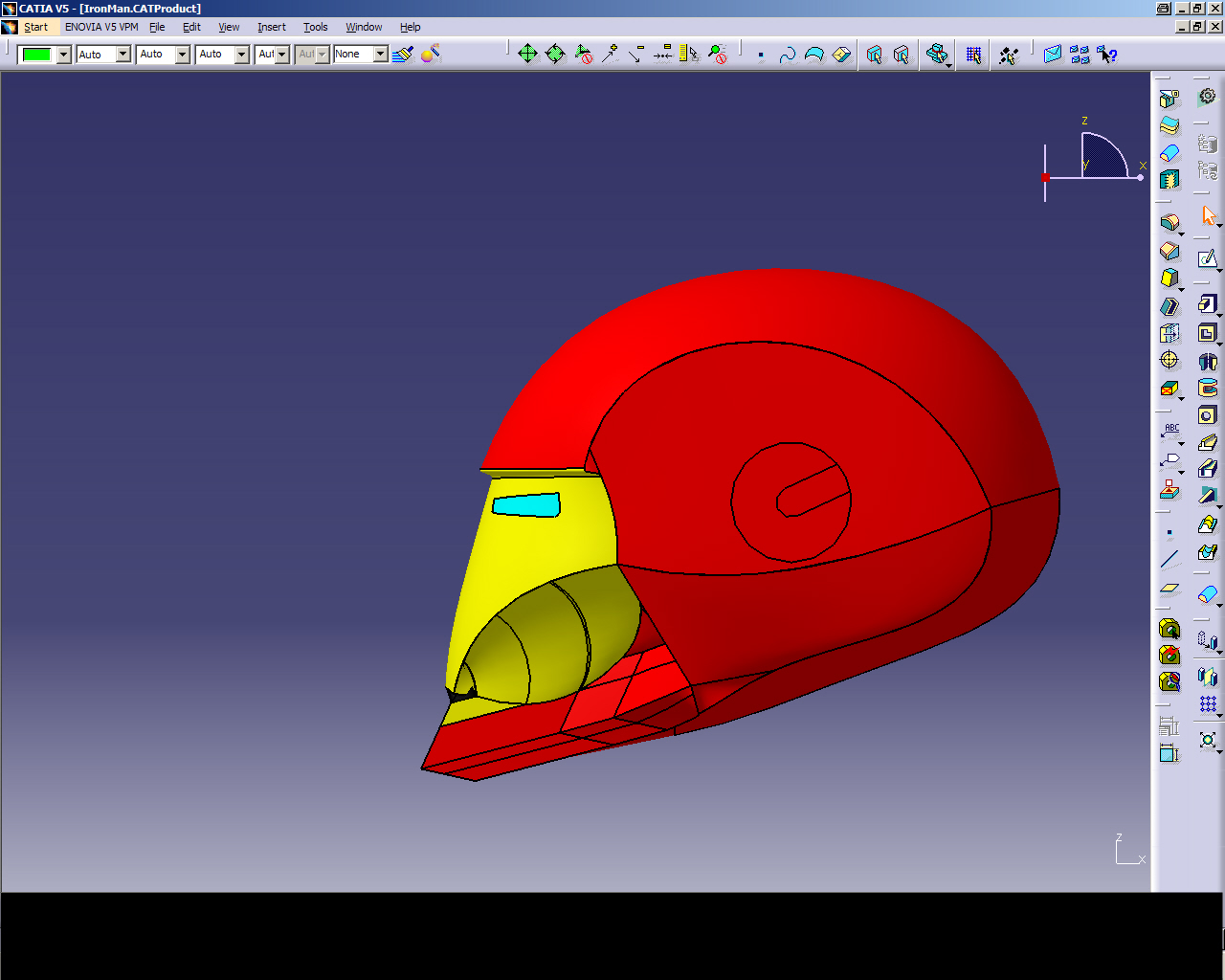Open the fill color dropdown arrow
1225x980 pixels.
[63, 55]
